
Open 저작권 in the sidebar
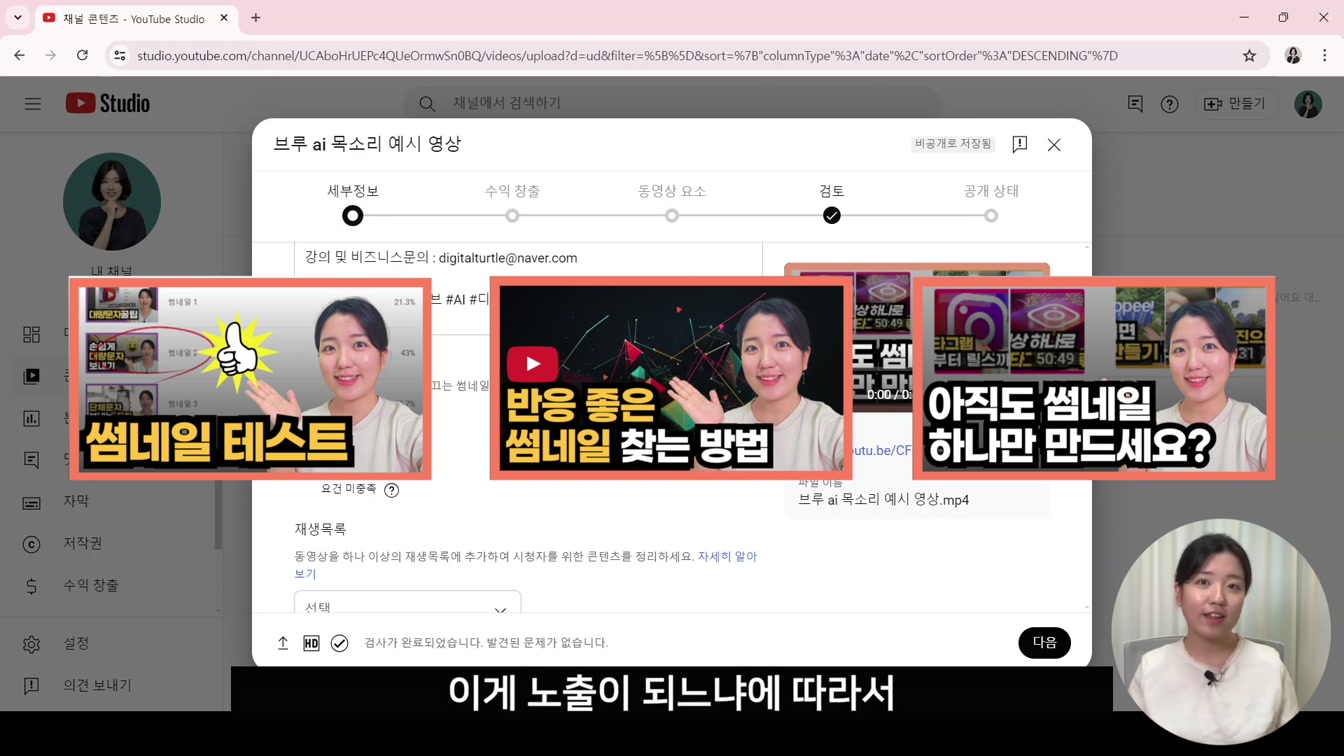click(83, 543)
